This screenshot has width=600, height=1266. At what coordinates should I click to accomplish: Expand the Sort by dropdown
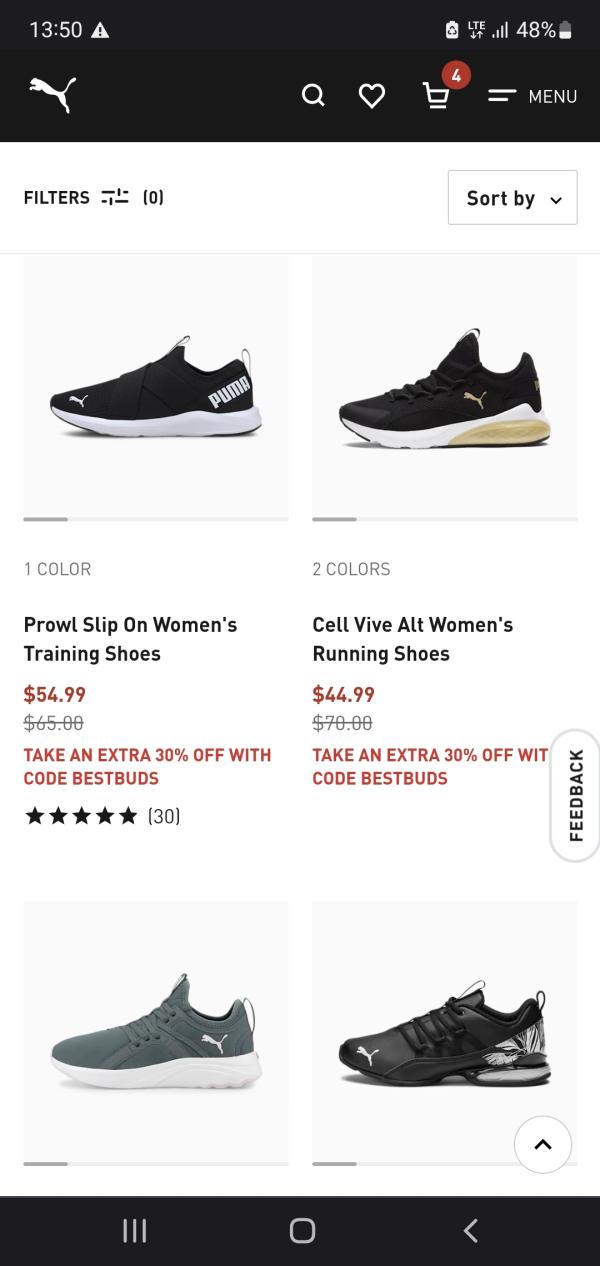pos(512,198)
